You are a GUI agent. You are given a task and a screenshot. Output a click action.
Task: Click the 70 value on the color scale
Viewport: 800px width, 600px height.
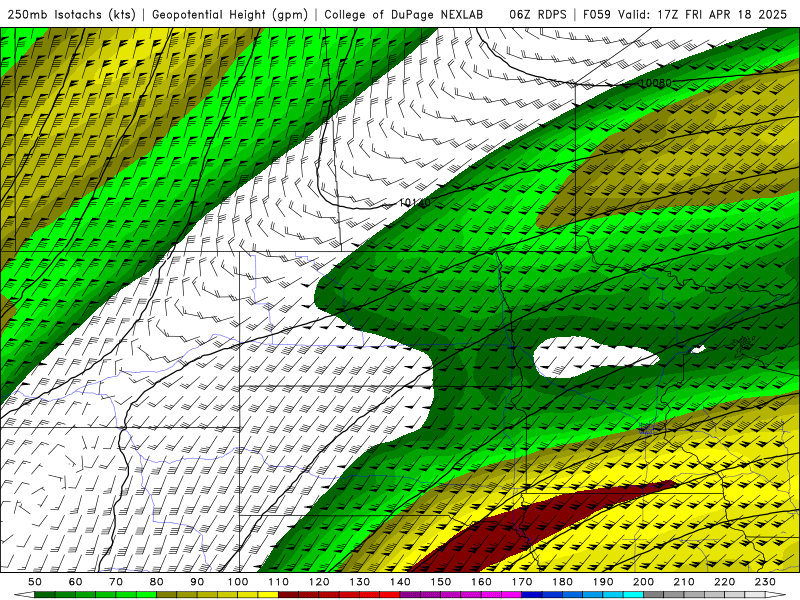pyautogui.click(x=116, y=582)
